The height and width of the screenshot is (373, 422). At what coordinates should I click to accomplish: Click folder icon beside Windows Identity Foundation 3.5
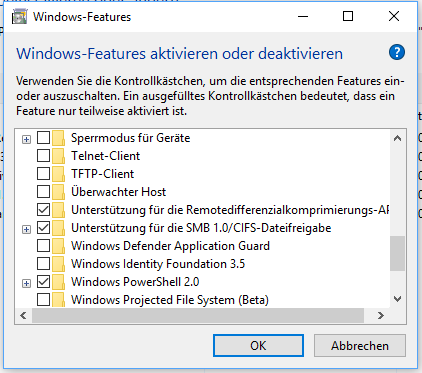pos(58,264)
